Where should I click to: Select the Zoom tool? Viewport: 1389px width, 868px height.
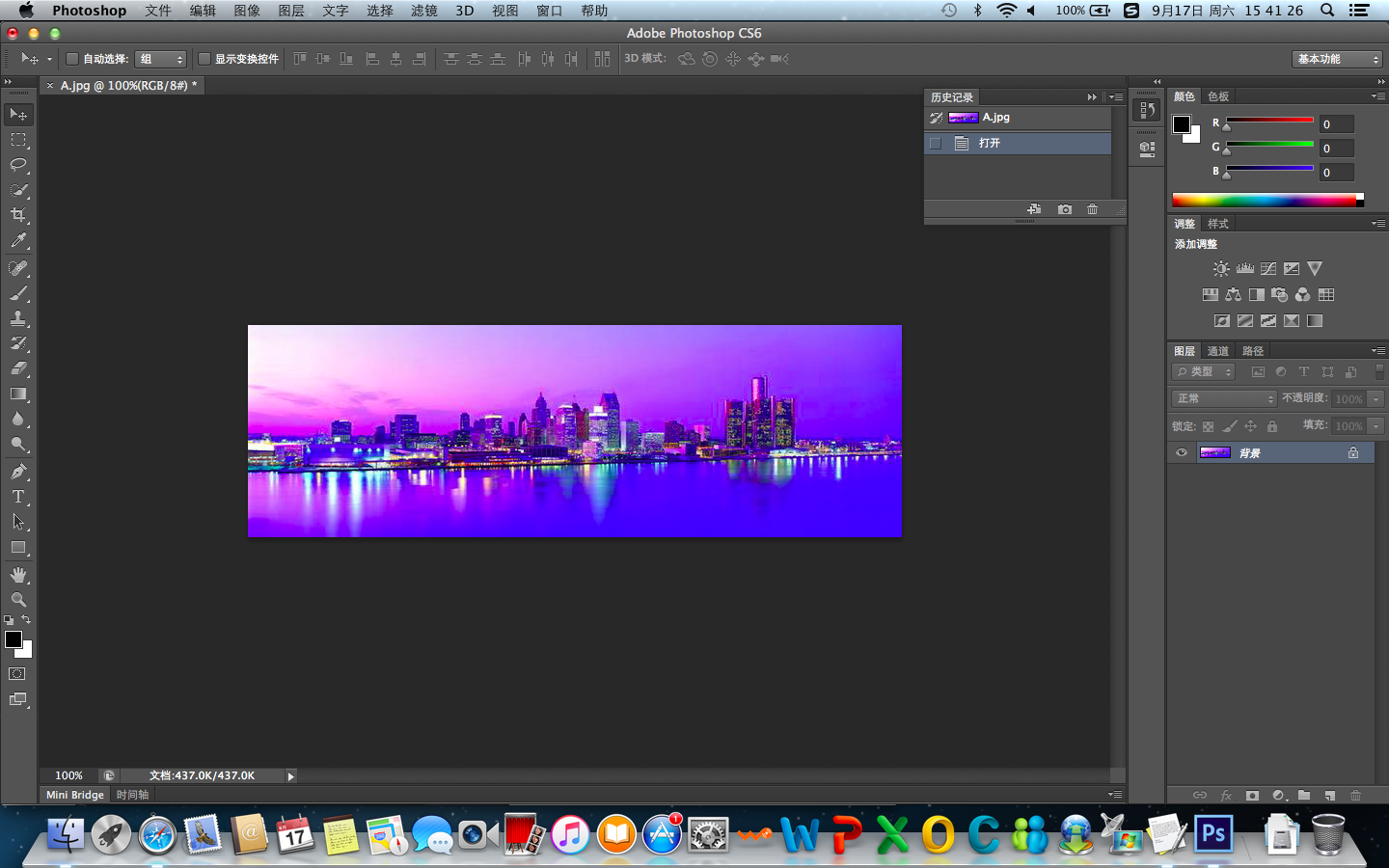tap(18, 600)
